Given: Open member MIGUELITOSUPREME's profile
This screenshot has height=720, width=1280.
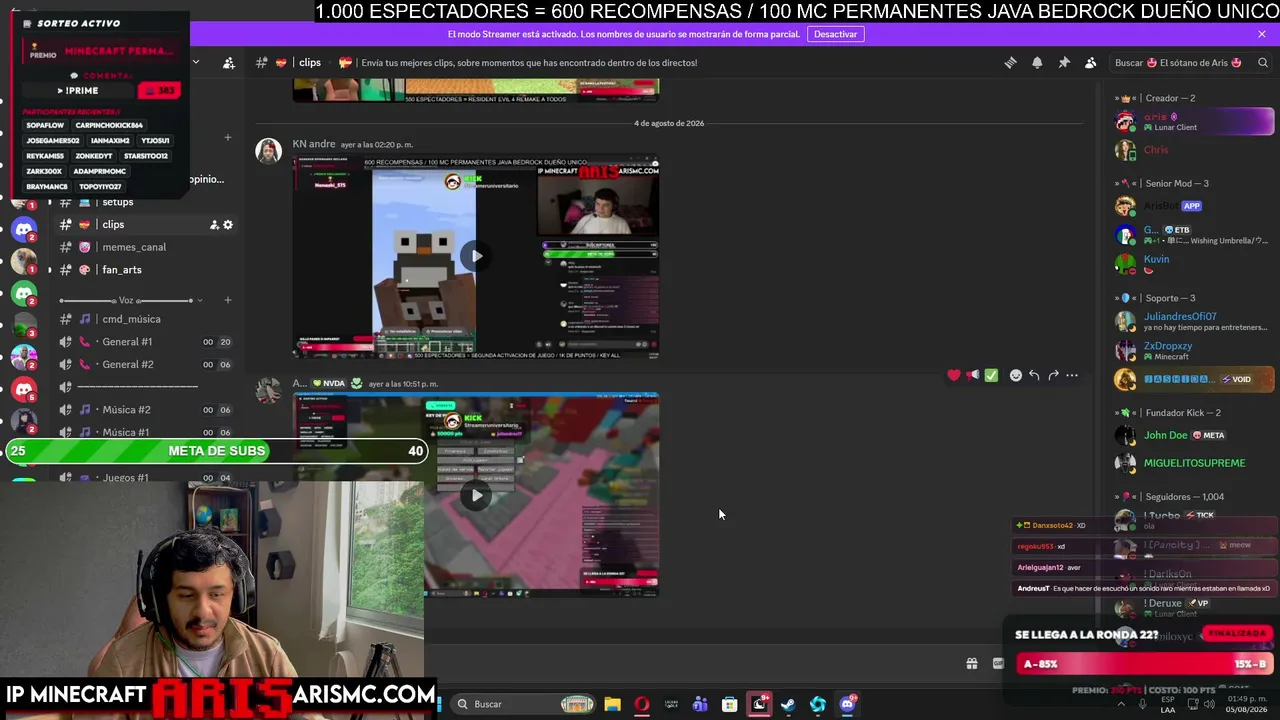Looking at the screenshot, I should (1194, 463).
